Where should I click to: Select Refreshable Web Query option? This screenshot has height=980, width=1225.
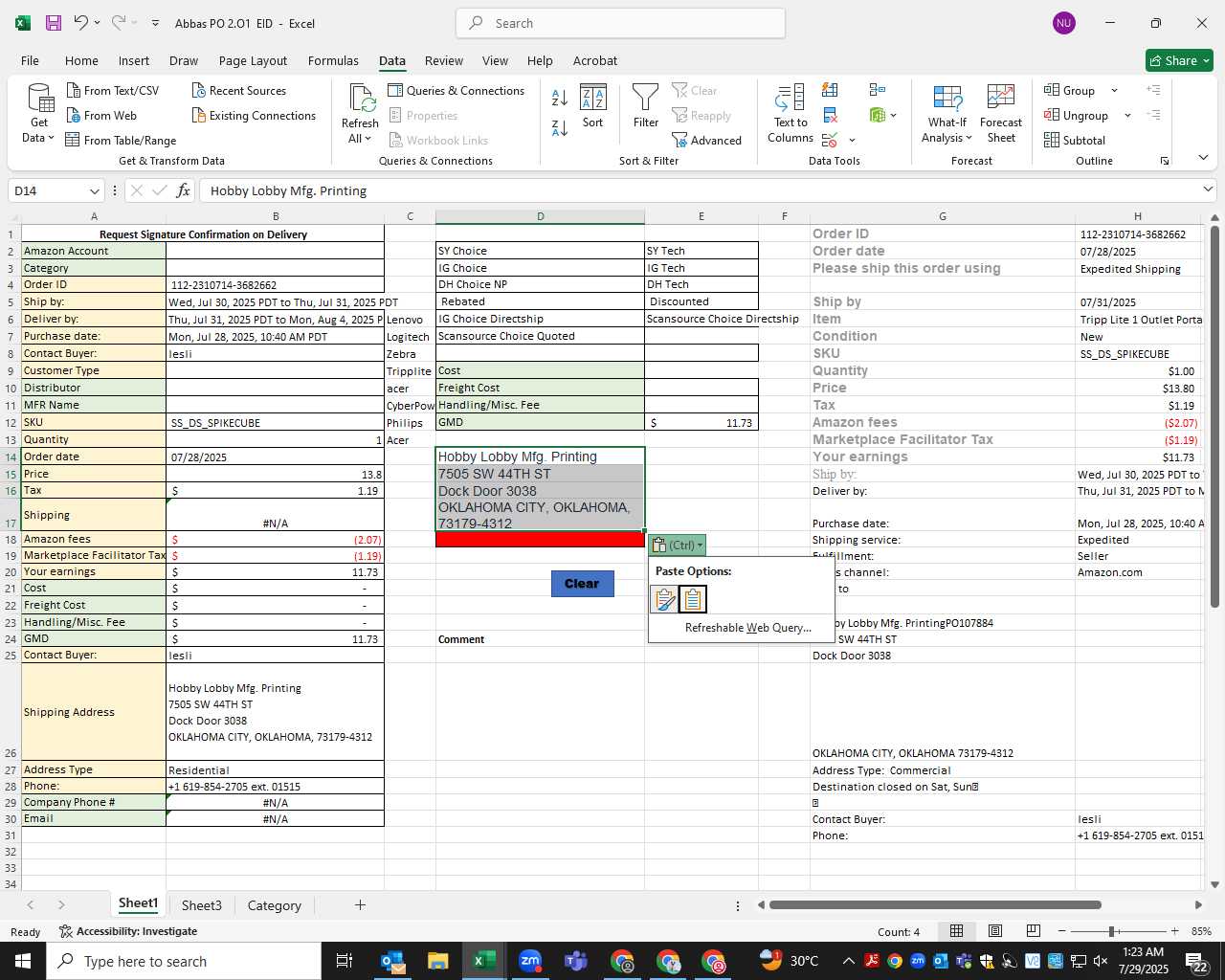[748, 628]
